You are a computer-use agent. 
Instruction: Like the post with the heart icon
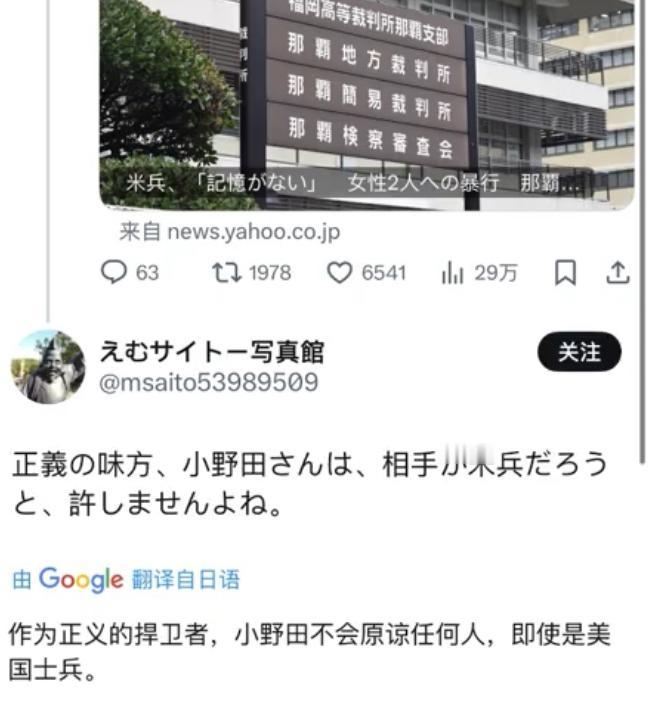click(x=340, y=273)
